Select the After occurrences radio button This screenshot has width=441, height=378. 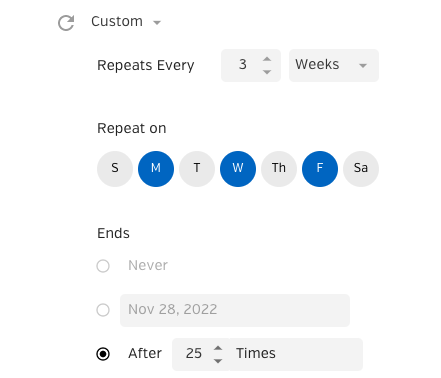click(x=103, y=354)
